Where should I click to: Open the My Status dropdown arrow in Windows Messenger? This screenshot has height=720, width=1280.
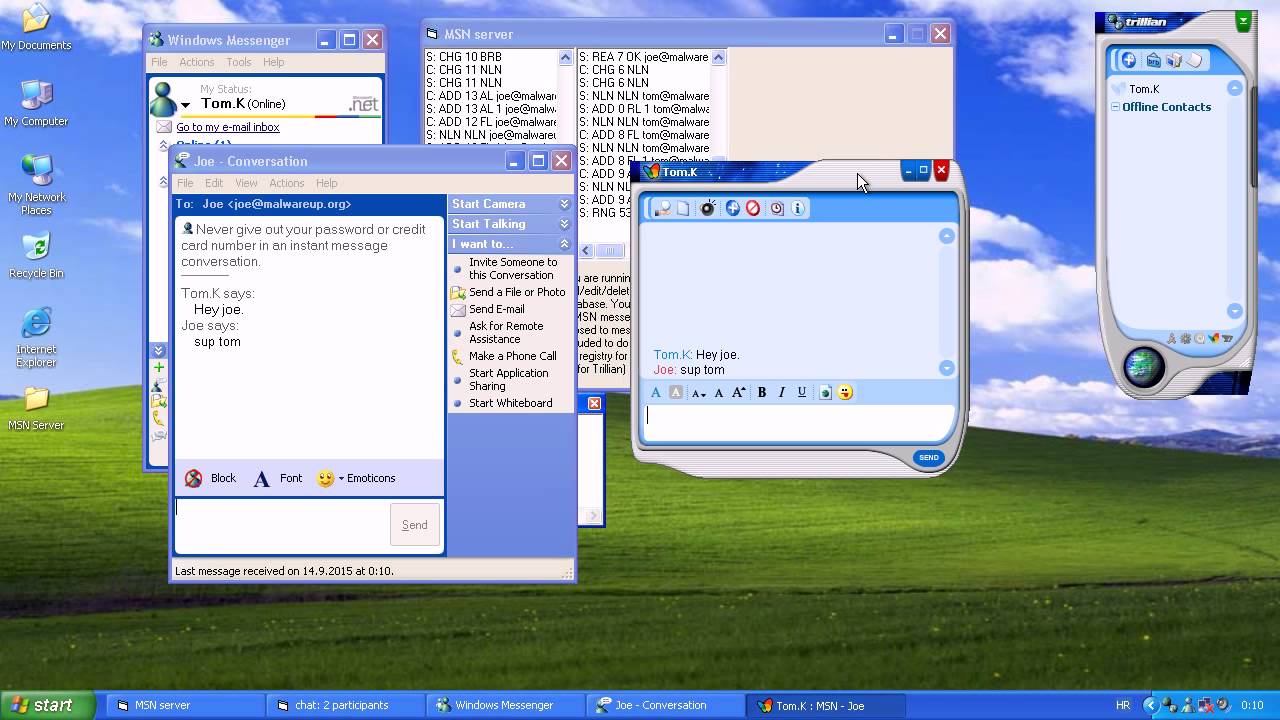click(x=185, y=105)
